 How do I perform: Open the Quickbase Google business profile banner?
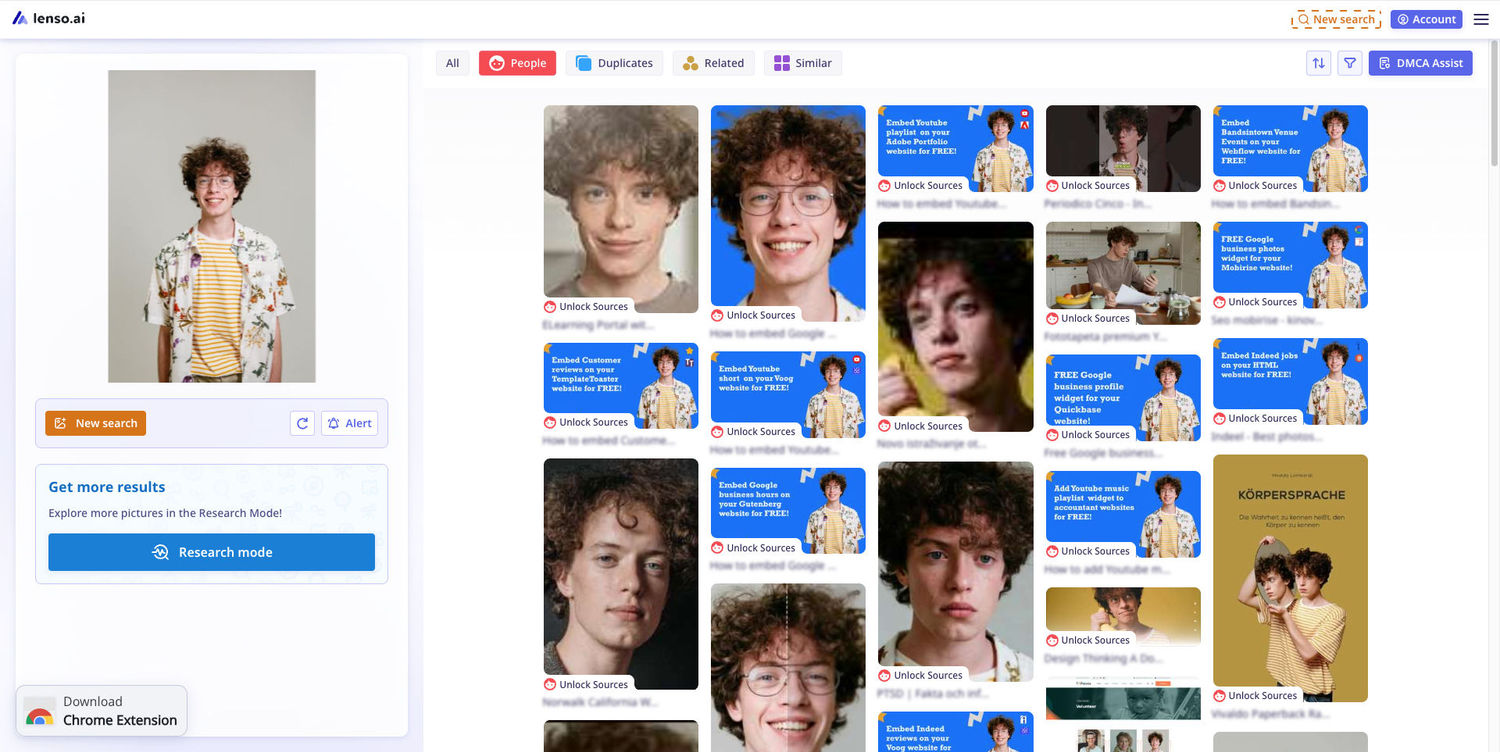[x=1123, y=397]
